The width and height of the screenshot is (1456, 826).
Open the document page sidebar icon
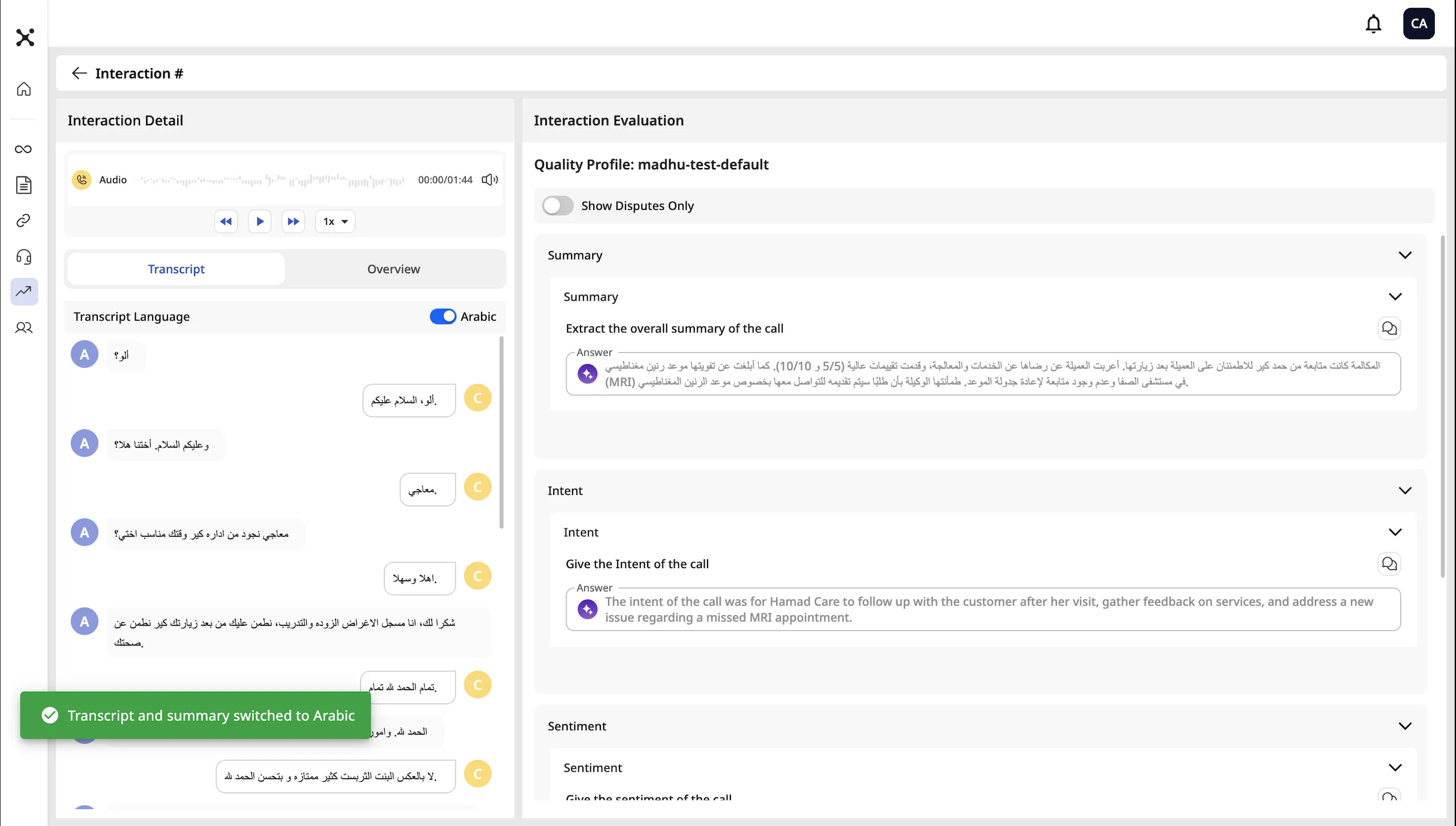click(x=24, y=185)
